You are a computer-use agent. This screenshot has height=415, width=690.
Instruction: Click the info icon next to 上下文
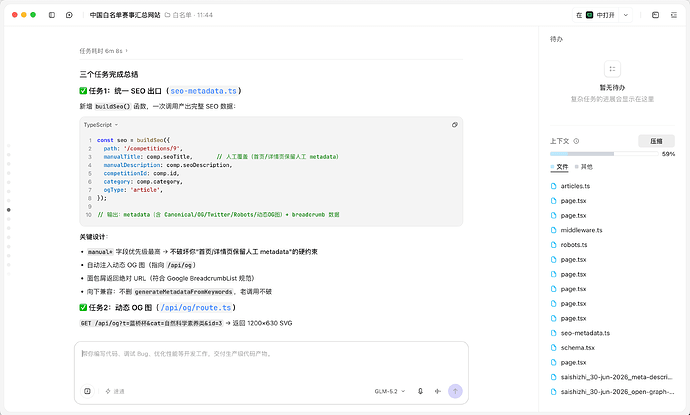coord(576,141)
